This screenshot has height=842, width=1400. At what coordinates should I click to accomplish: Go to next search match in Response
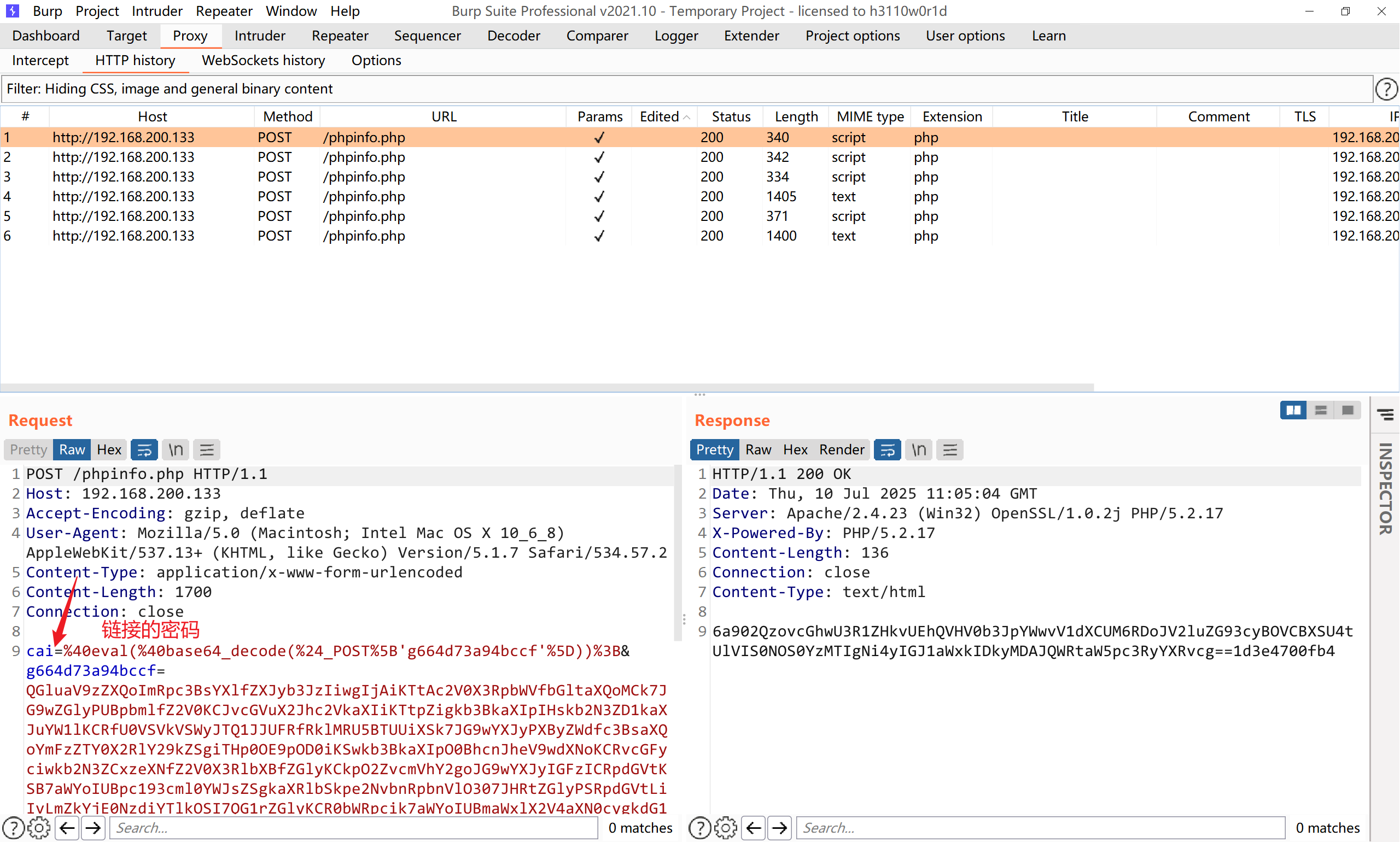coord(780,828)
